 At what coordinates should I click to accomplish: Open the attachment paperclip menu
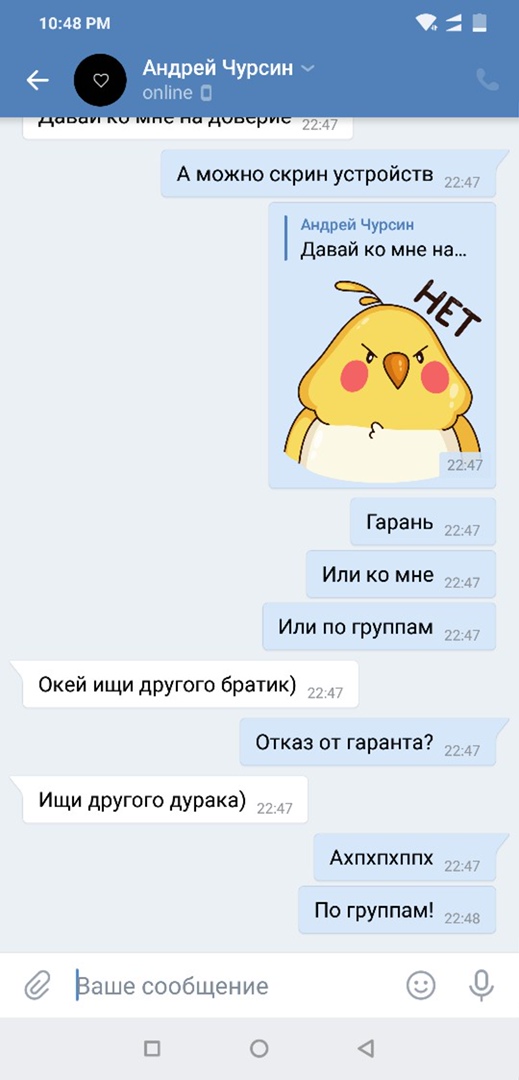coord(37,986)
